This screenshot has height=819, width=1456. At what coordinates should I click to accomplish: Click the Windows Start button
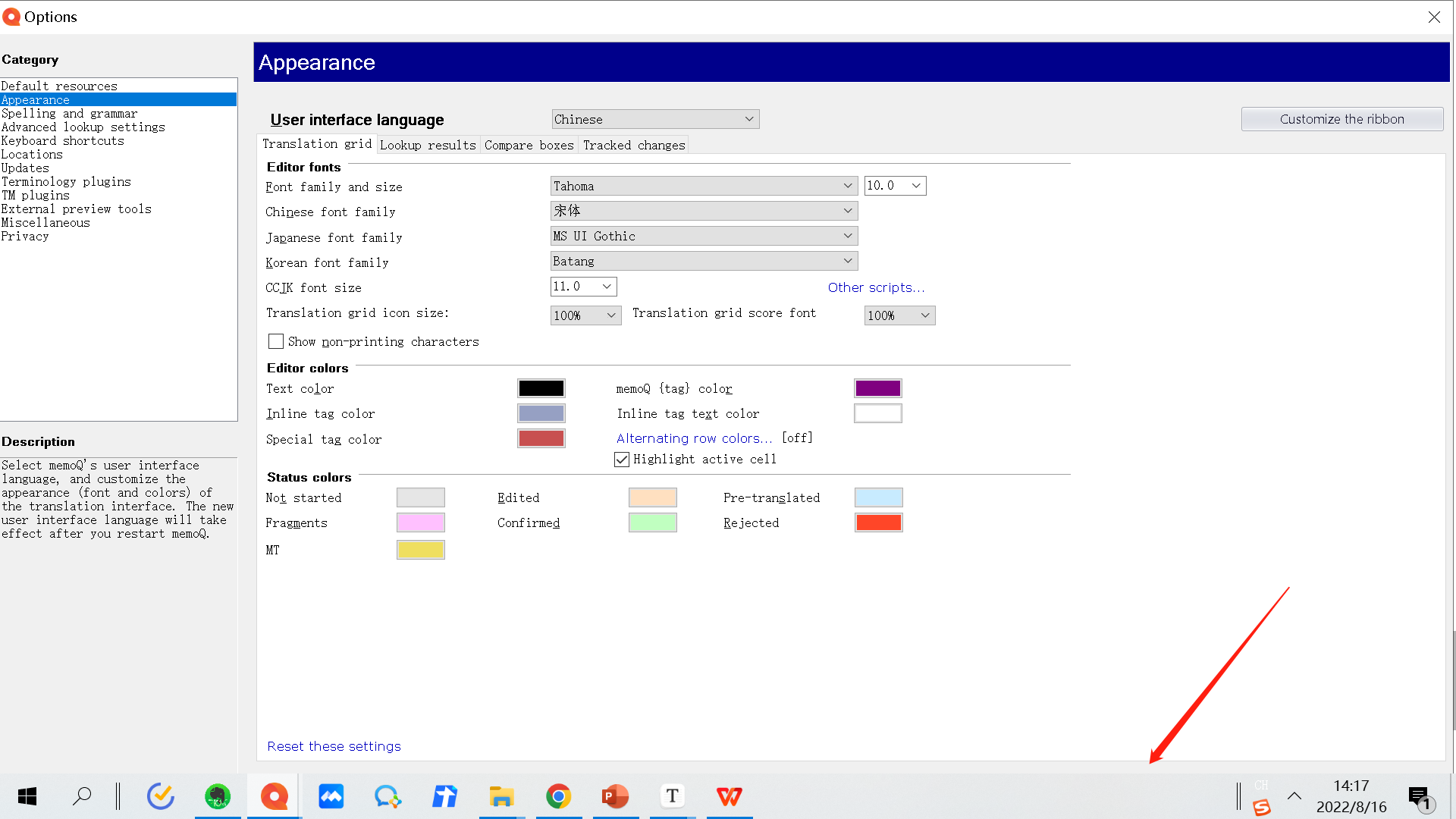tap(27, 796)
